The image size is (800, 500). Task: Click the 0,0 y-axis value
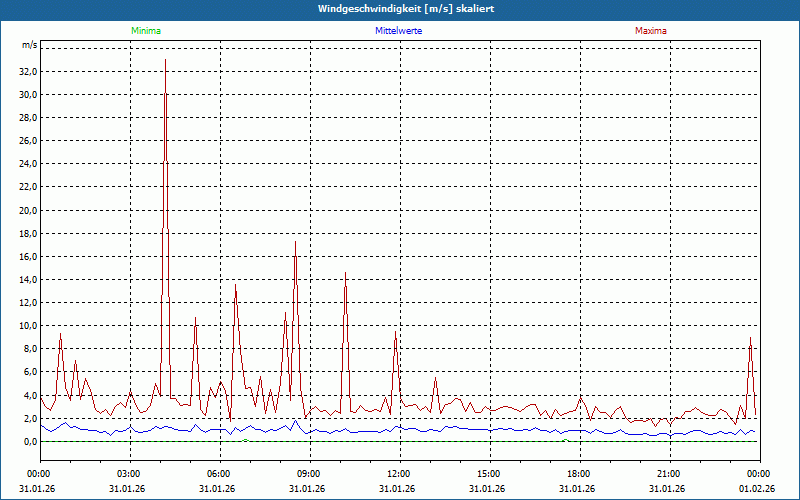(x=31, y=441)
